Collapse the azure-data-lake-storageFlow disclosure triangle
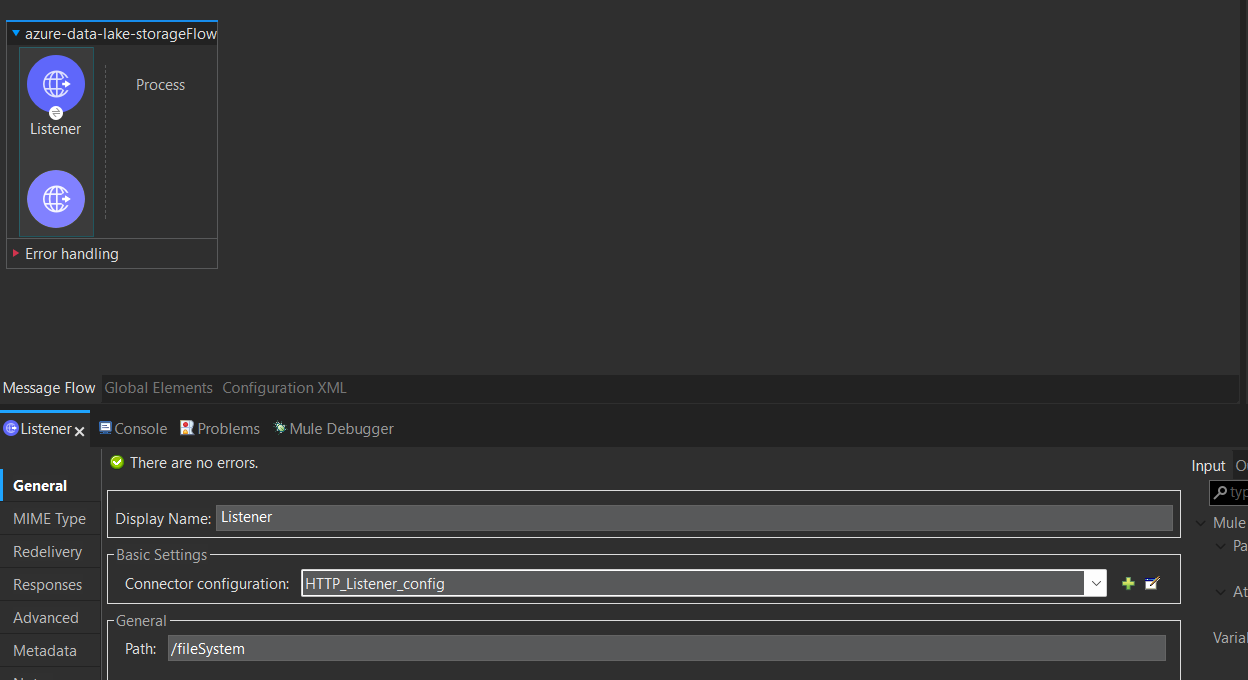 pos(14,33)
